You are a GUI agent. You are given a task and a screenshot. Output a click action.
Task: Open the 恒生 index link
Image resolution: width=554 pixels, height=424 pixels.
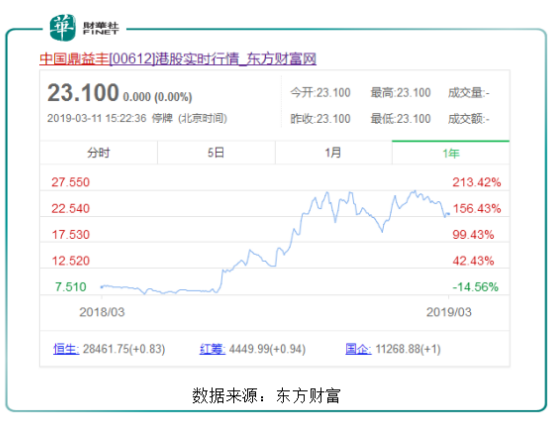tap(66, 349)
